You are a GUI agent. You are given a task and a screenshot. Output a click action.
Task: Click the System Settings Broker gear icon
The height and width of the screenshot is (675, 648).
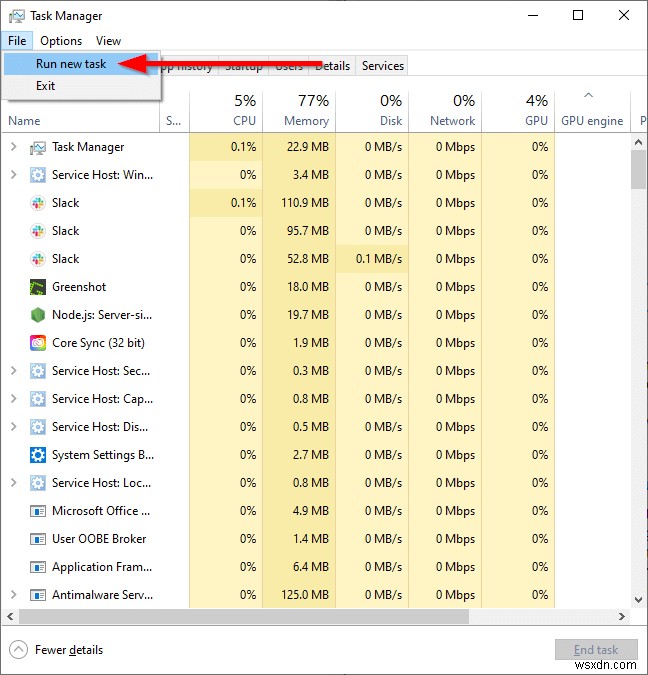[38, 455]
